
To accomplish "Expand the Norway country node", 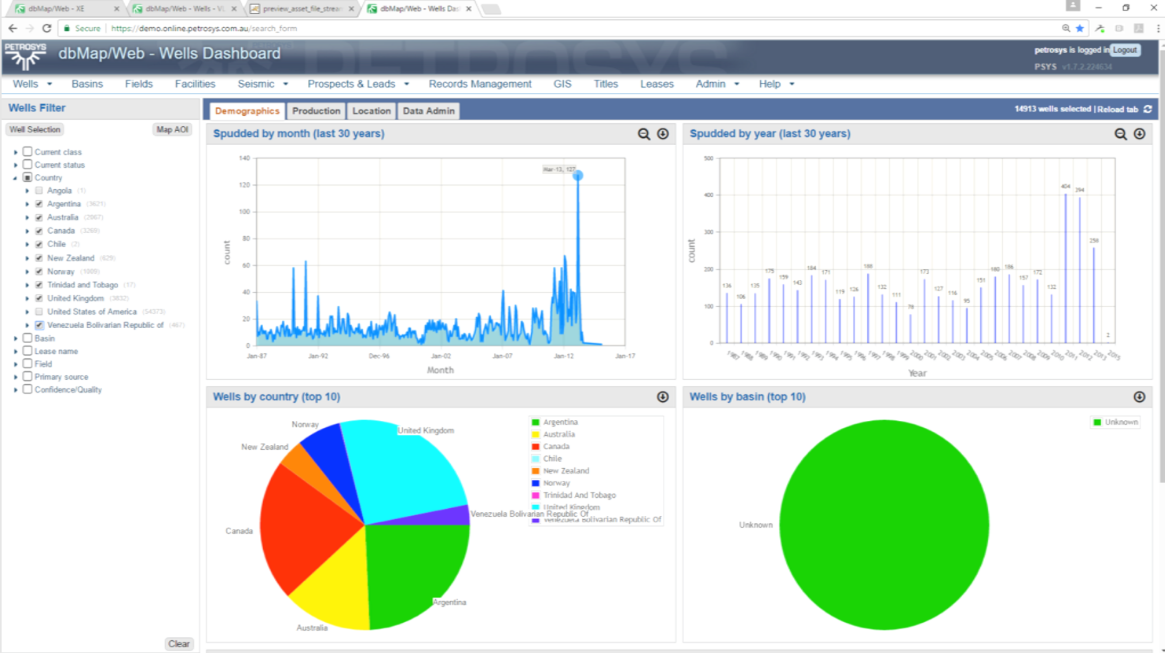I will (x=27, y=272).
